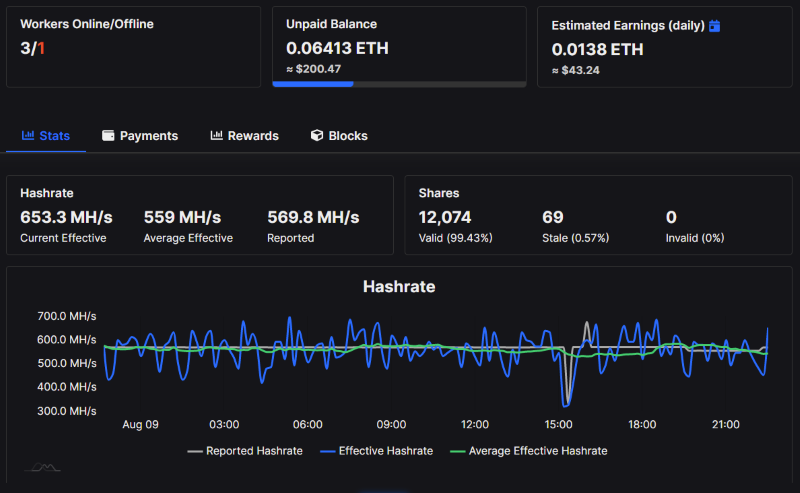The height and width of the screenshot is (493, 800).
Task: Click the 700.0 MH/s axis label
Action: (67, 316)
